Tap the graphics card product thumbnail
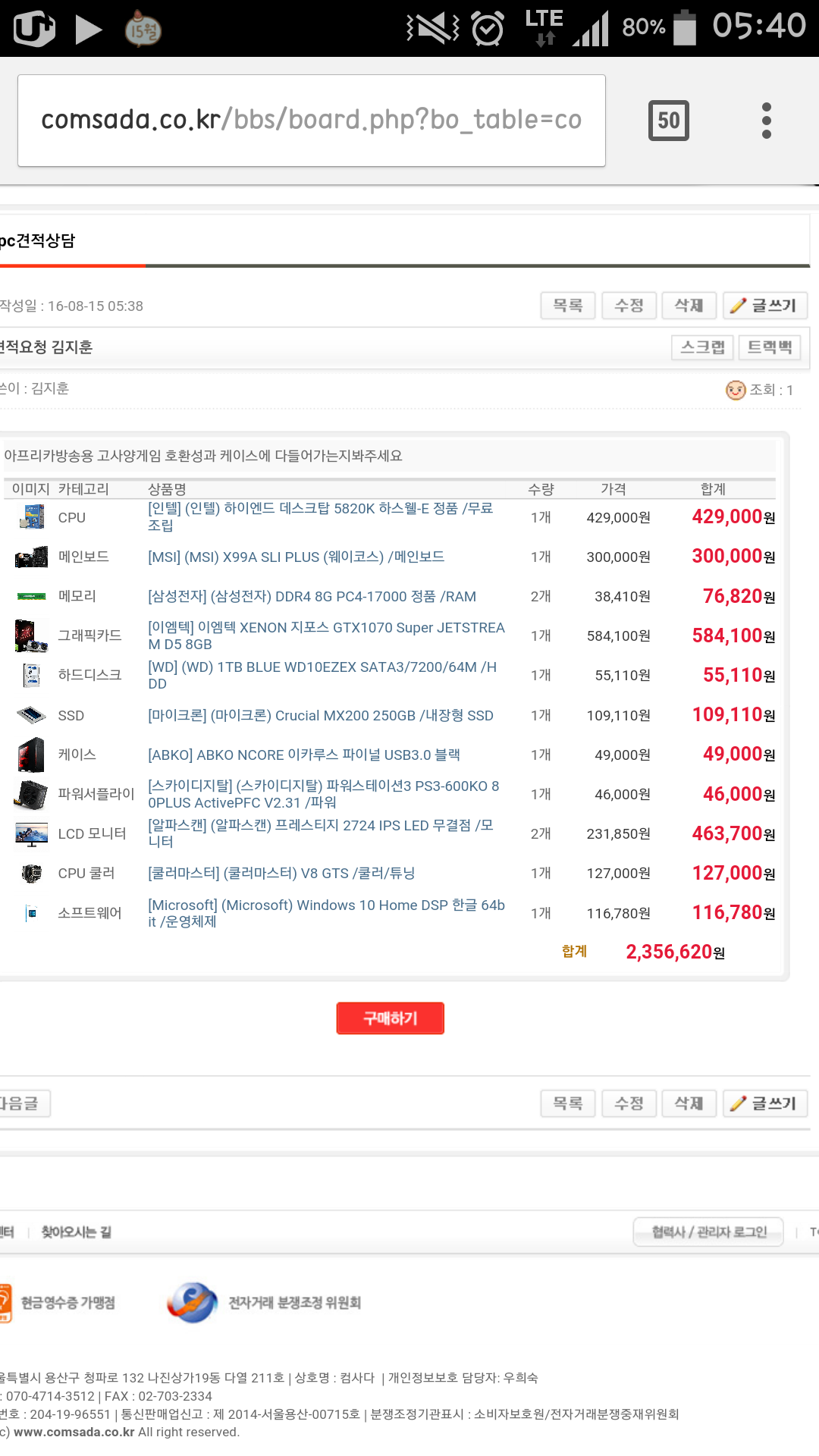This screenshot has width=819, height=1456. click(x=31, y=635)
